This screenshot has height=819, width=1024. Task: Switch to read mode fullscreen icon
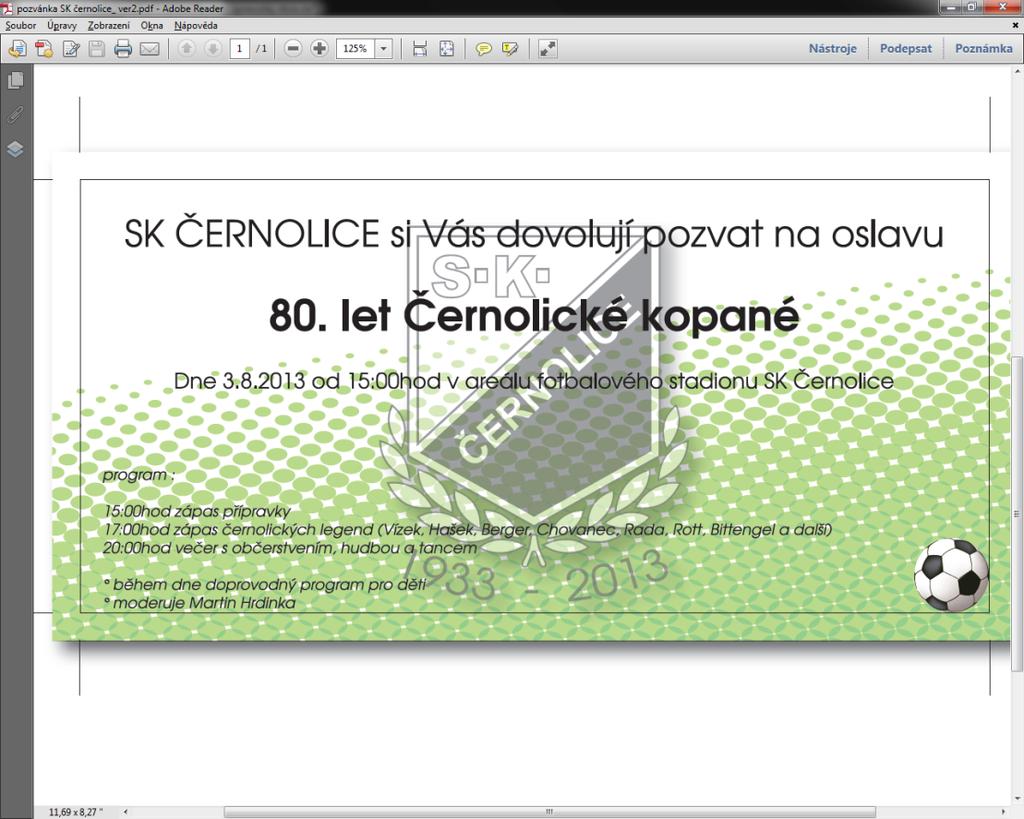point(547,48)
